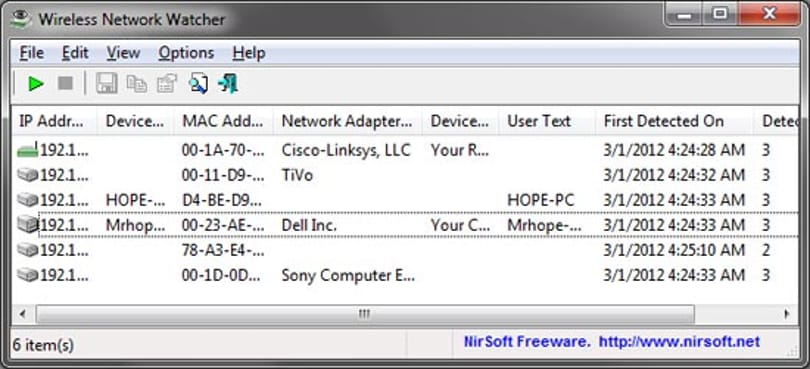The height and width of the screenshot is (369, 810).
Task: Open the Options menu
Action: [186, 53]
